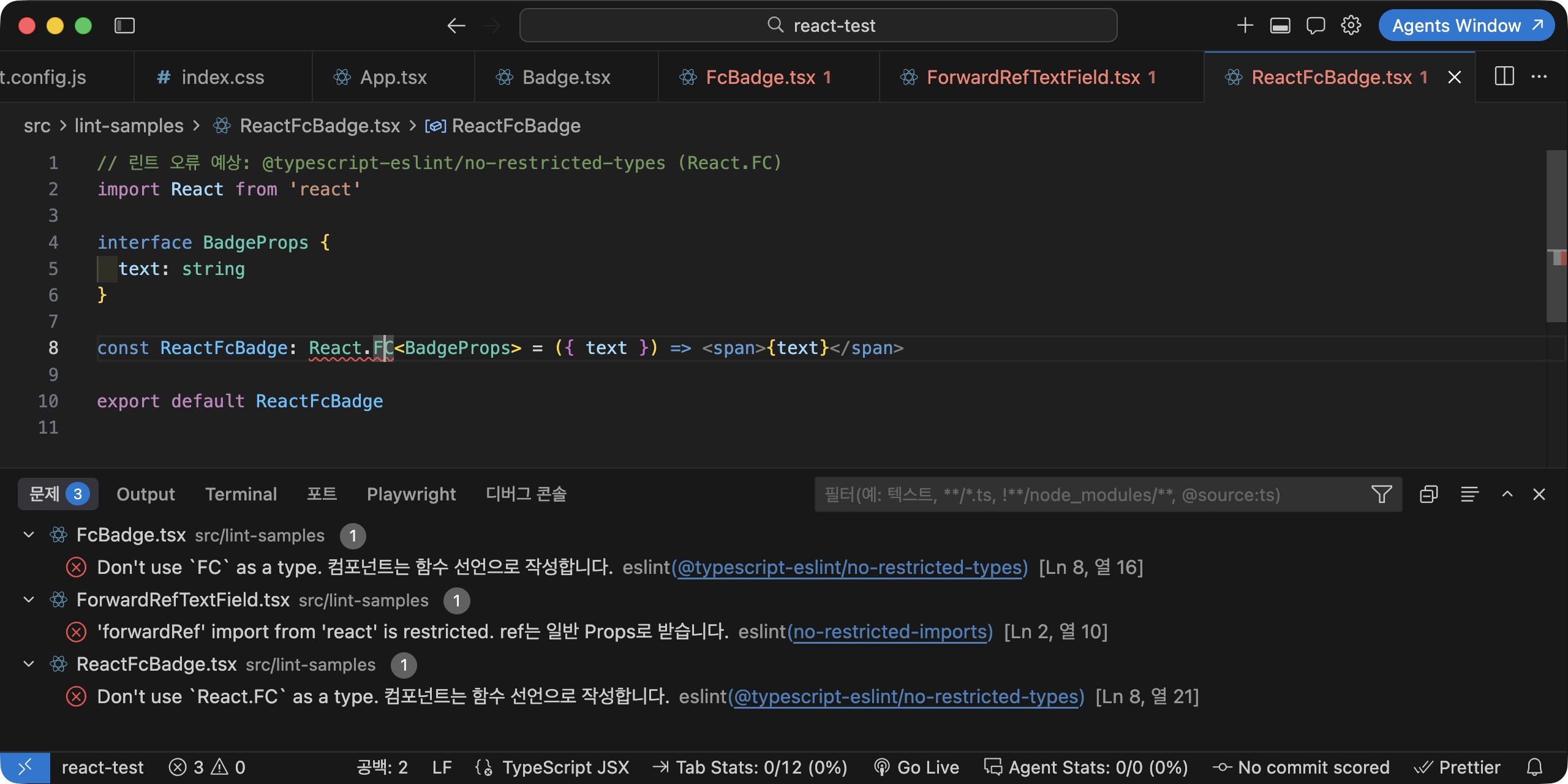Viewport: 1568px width, 784px height.
Task: Maximize the panel with the chevron up
Action: click(1507, 494)
